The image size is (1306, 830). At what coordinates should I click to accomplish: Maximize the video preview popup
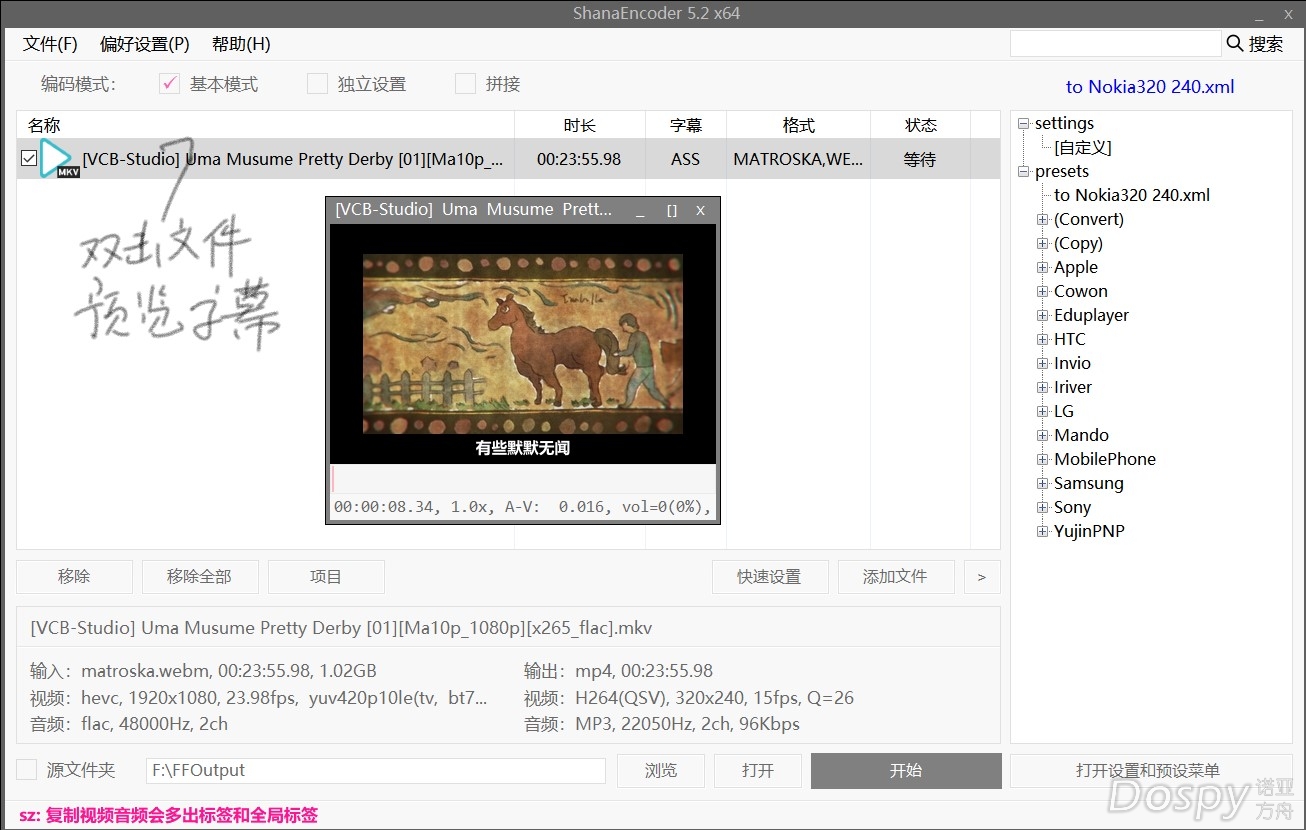pyautogui.click(x=672, y=210)
